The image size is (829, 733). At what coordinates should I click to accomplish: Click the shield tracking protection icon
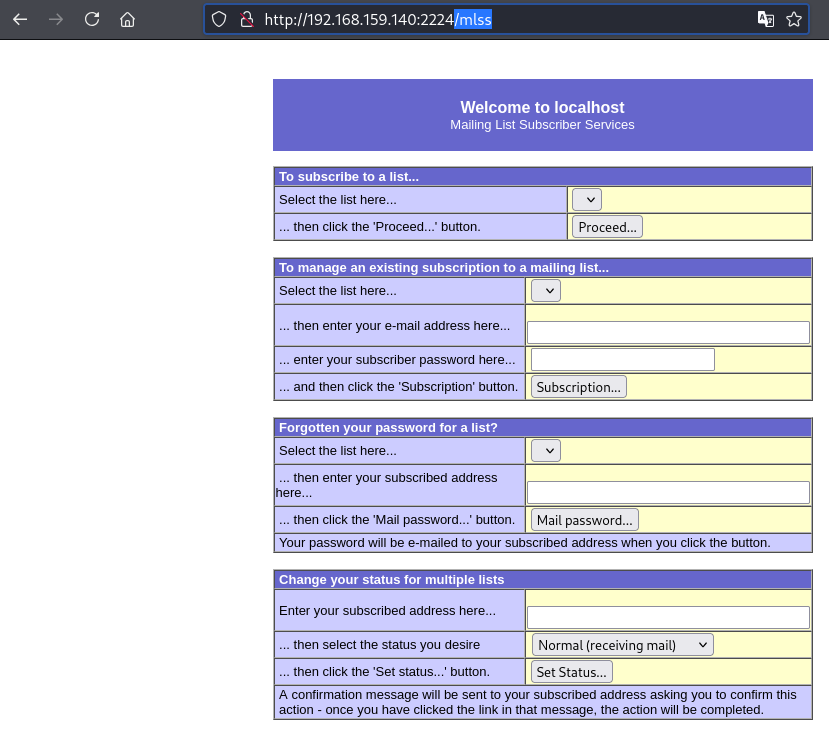click(219, 20)
